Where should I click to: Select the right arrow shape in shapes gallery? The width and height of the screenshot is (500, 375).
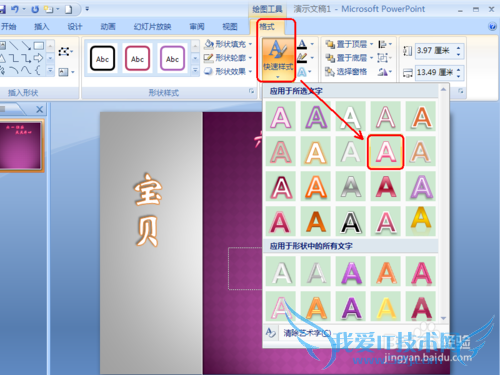(38, 58)
